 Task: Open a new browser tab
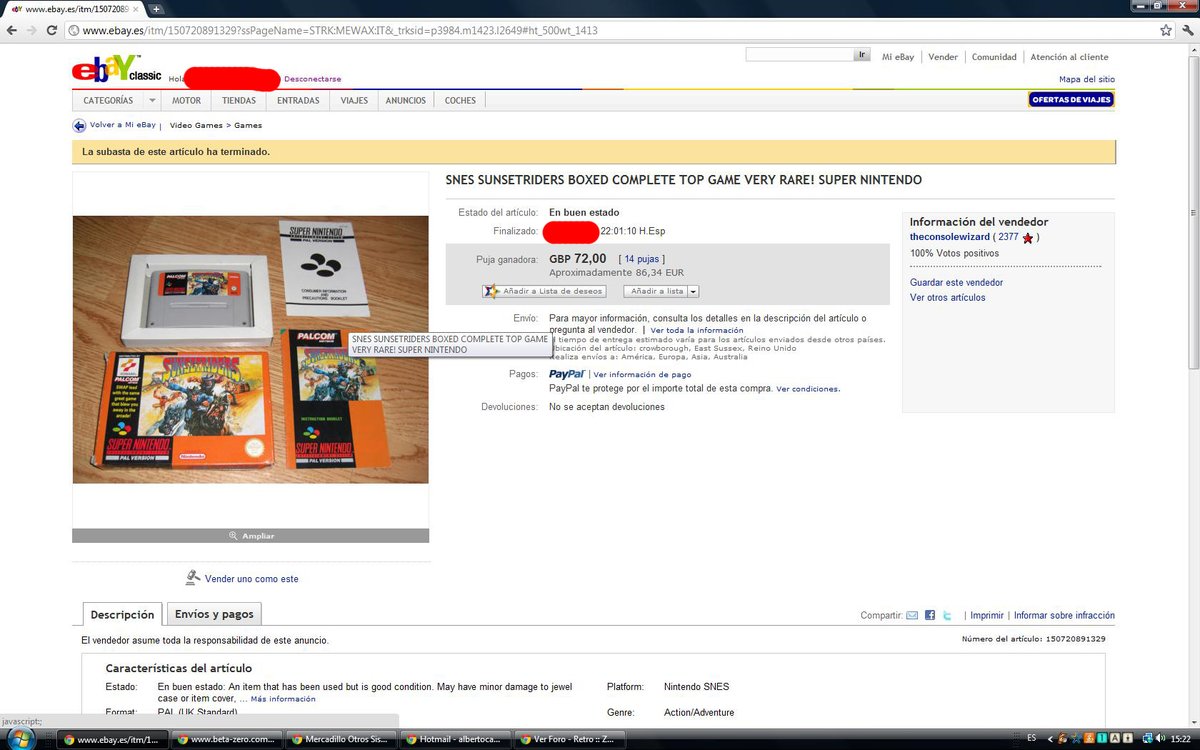tap(157, 9)
